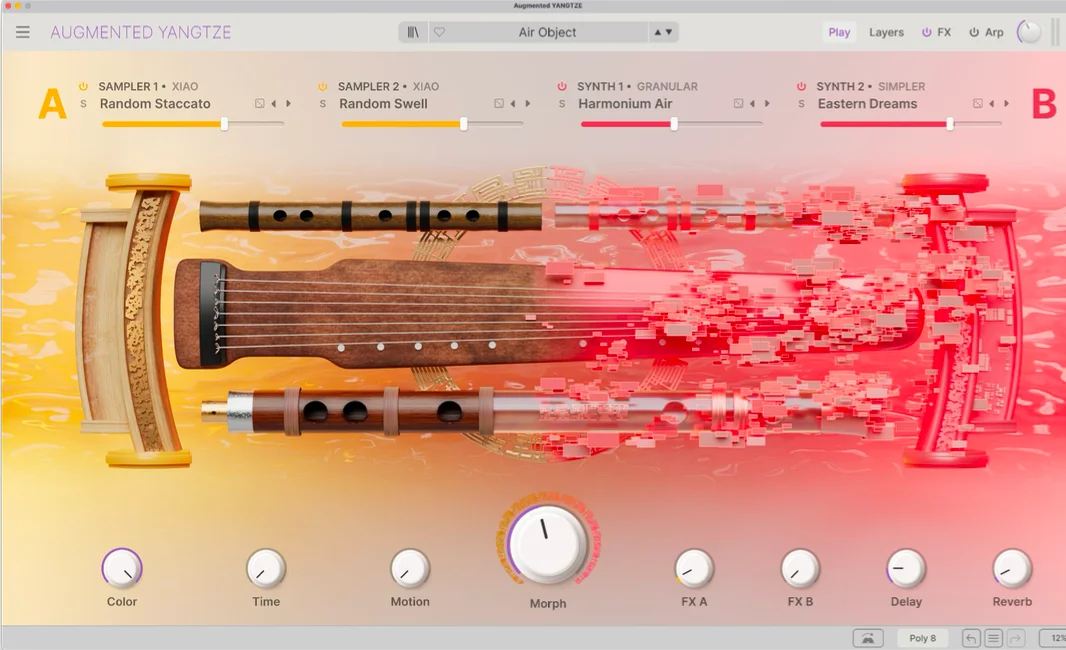Open the preset library browser icon
The height and width of the screenshot is (650, 1066).
point(413,32)
